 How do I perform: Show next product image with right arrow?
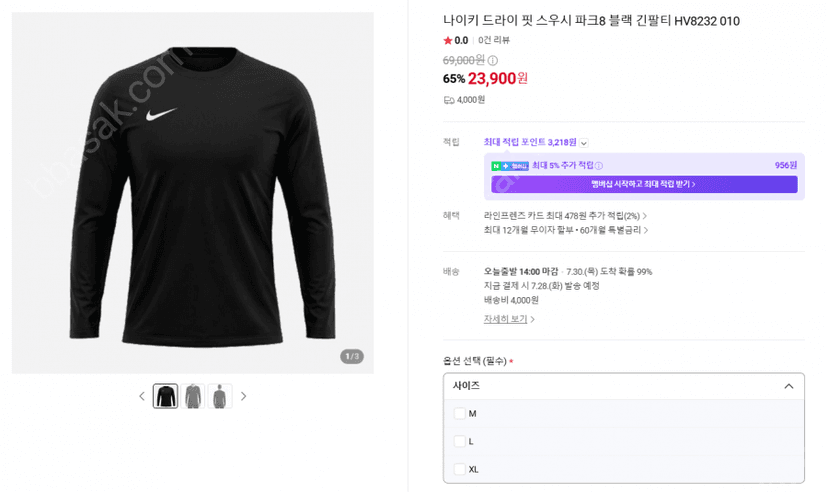pyautogui.click(x=243, y=396)
